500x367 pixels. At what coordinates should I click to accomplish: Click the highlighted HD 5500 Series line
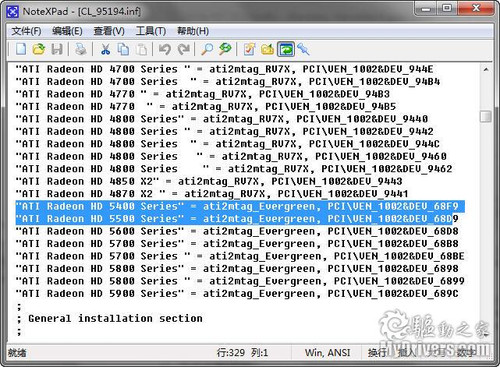tap(237, 219)
